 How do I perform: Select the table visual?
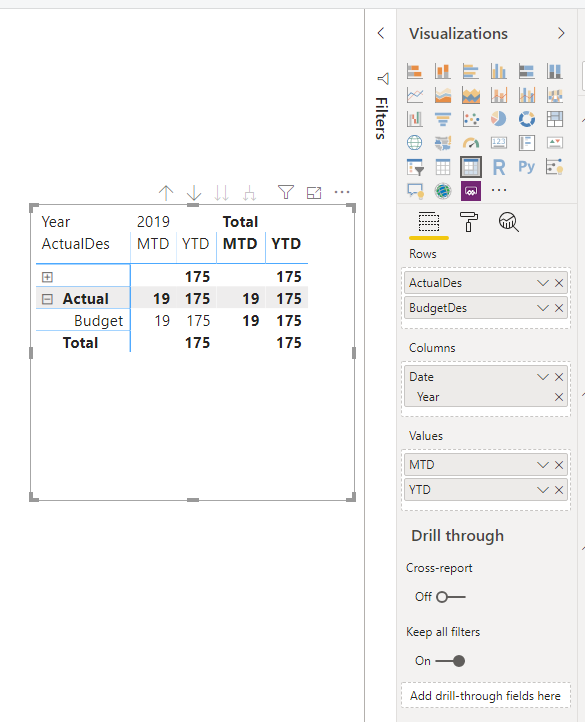(443, 167)
